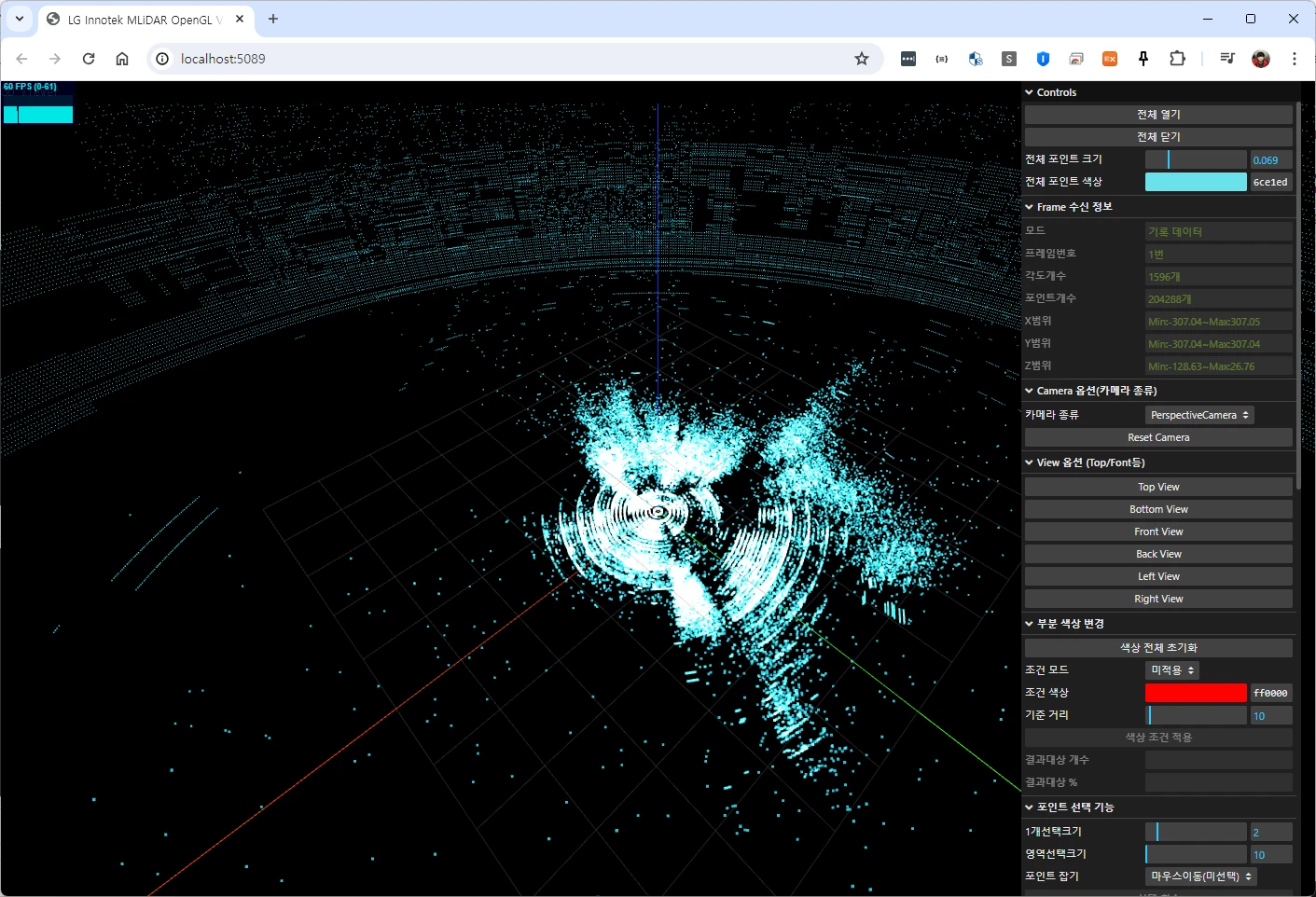1316x897 pixels.
Task: Open Chrome's three-dot menu
Action: pos(1295,59)
